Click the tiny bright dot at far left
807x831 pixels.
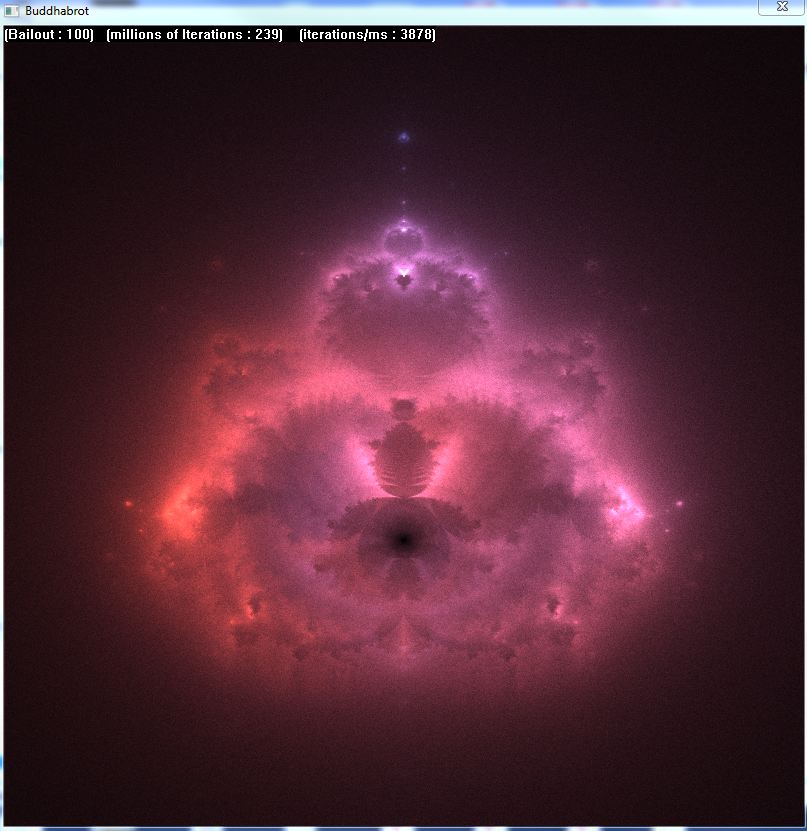(127, 503)
